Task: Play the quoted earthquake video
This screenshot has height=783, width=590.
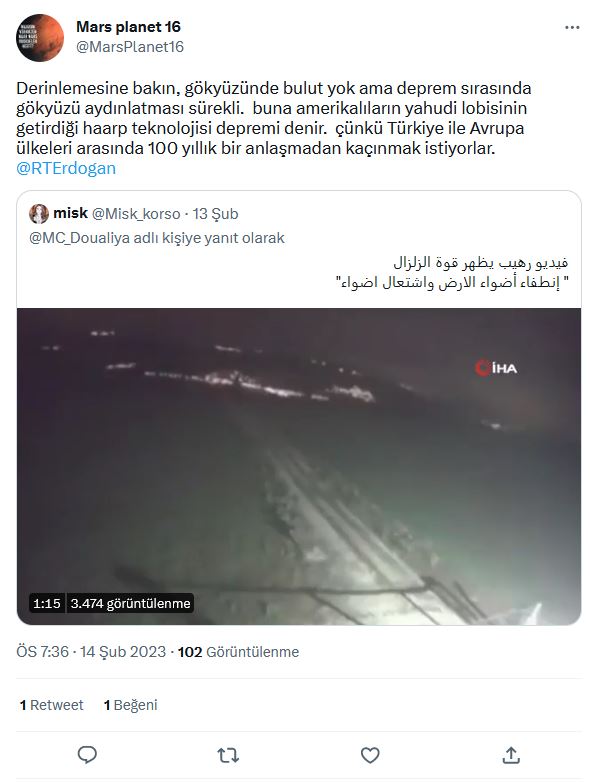Action: 299,466
